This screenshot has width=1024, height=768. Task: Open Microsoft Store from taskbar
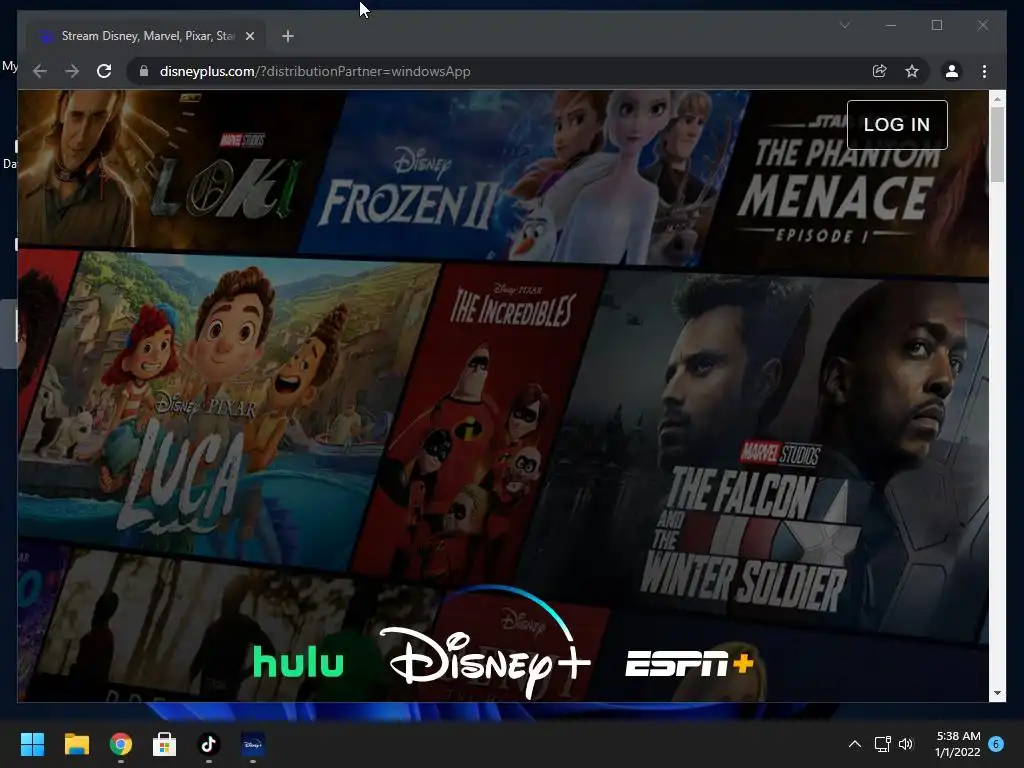point(165,744)
